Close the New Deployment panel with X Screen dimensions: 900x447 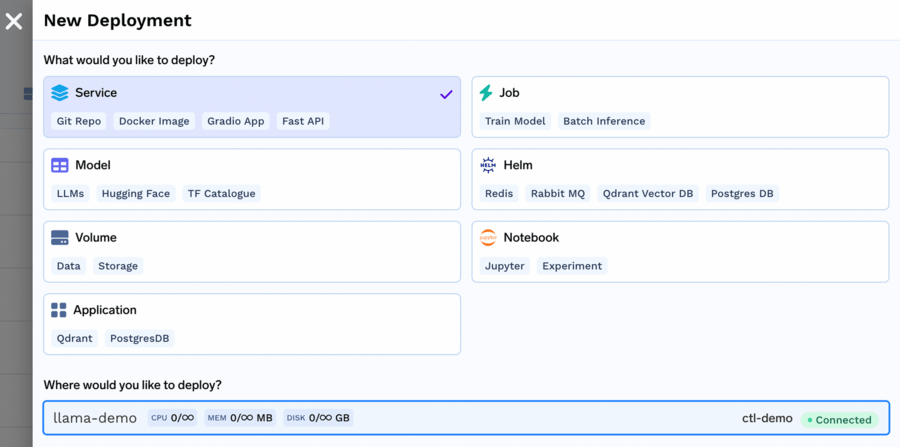[x=13, y=22]
